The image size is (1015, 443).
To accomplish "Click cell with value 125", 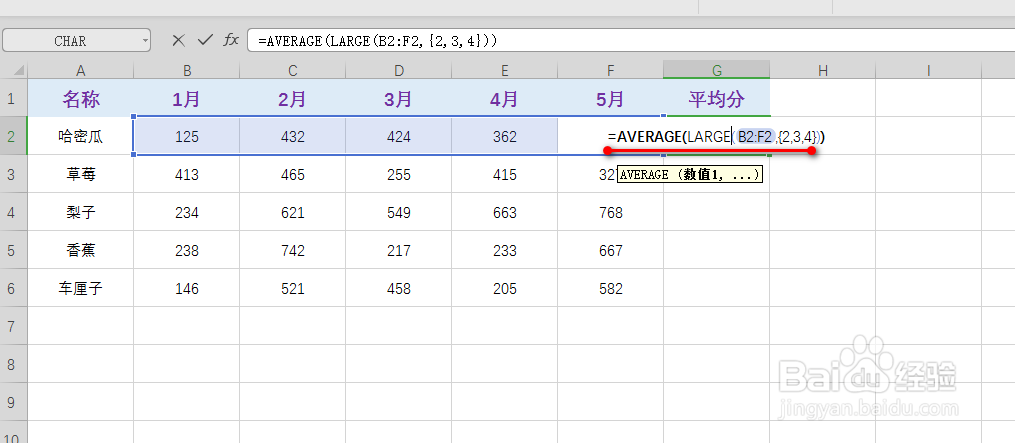I will point(186,136).
